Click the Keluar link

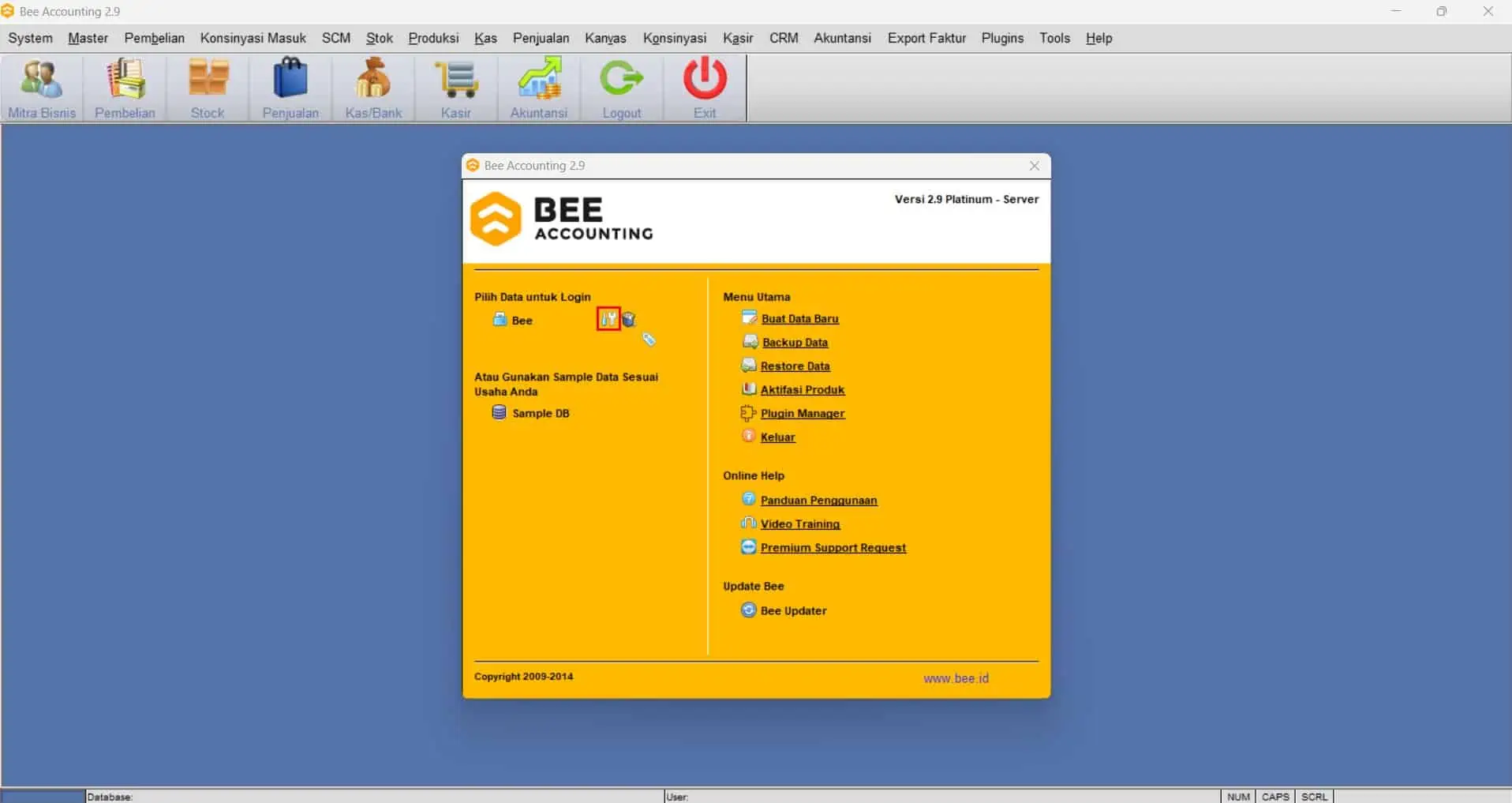pos(777,437)
